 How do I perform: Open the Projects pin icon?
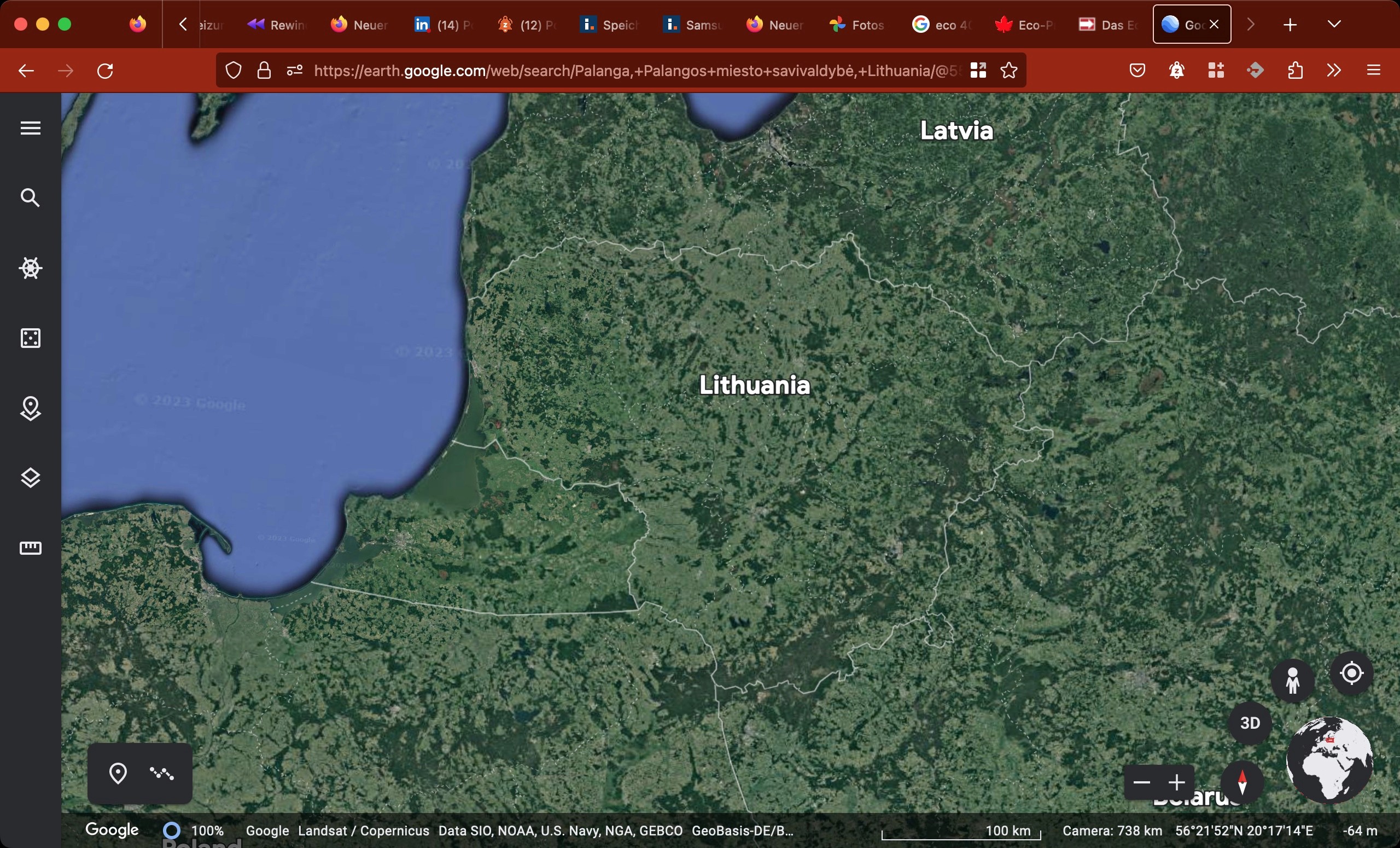pos(31,409)
